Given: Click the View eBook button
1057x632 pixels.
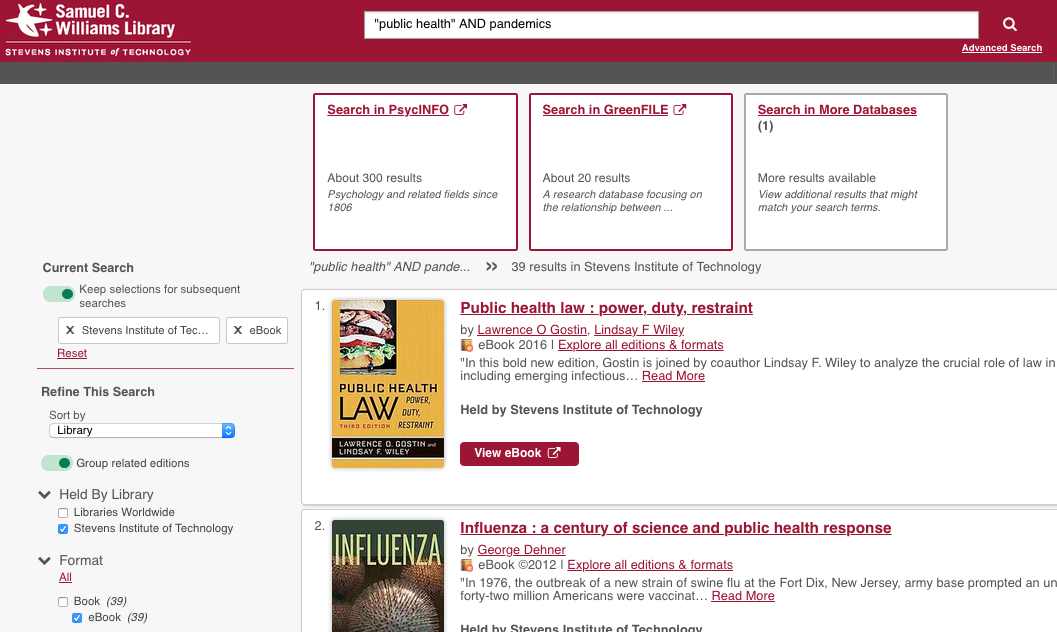Looking at the screenshot, I should pyautogui.click(x=519, y=453).
